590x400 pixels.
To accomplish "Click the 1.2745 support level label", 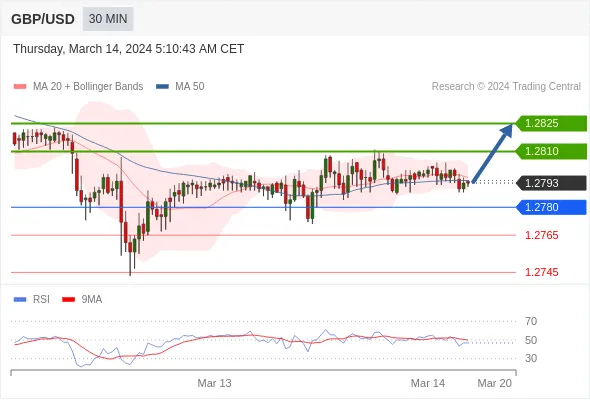I will point(541,272).
